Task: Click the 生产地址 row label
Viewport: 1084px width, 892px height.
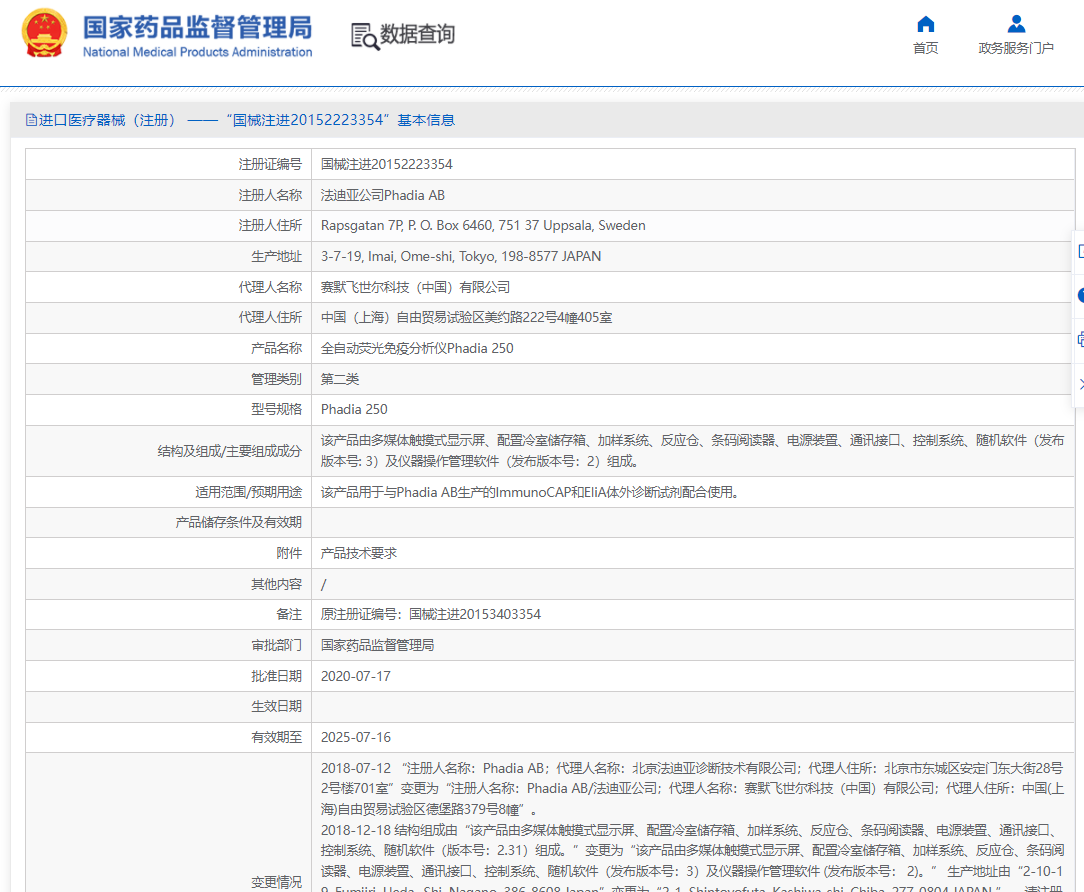Action: pyautogui.click(x=277, y=257)
